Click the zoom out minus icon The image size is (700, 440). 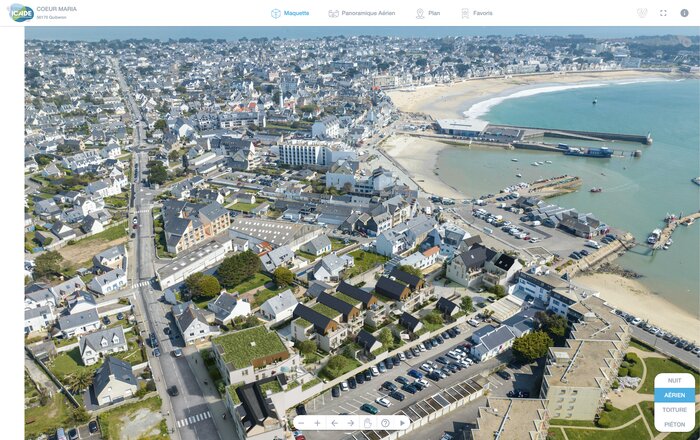(x=302, y=423)
